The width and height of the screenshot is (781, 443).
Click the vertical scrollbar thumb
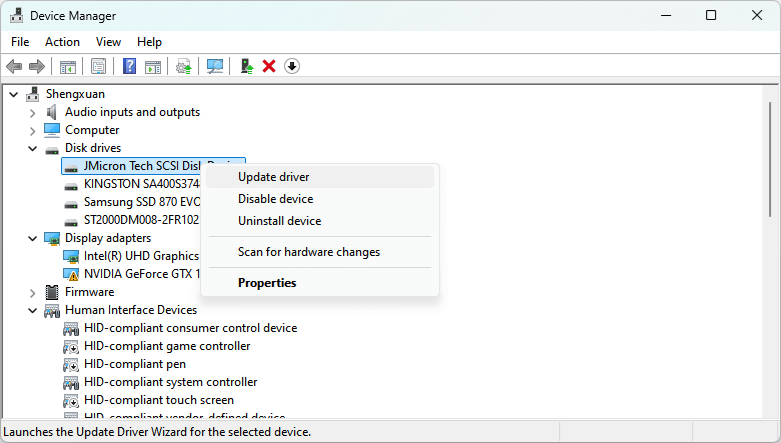tap(770, 159)
